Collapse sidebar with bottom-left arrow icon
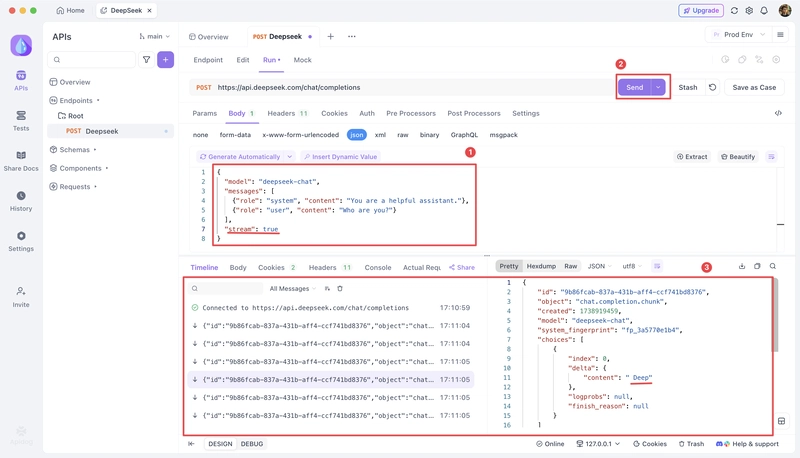 coord(191,444)
